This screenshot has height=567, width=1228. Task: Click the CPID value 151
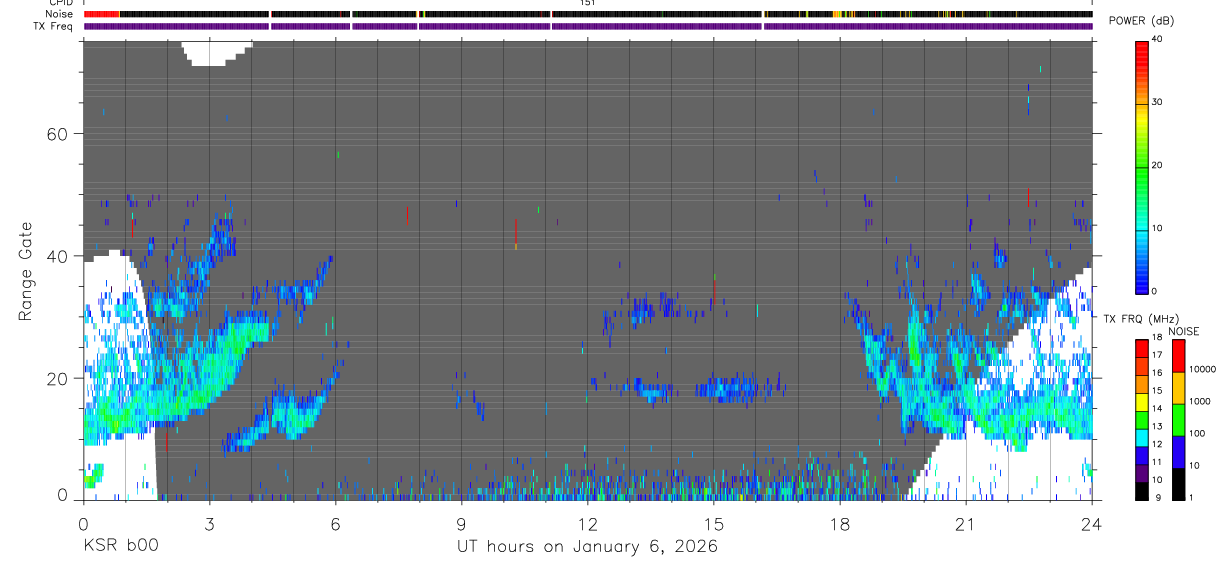[x=588, y=3]
